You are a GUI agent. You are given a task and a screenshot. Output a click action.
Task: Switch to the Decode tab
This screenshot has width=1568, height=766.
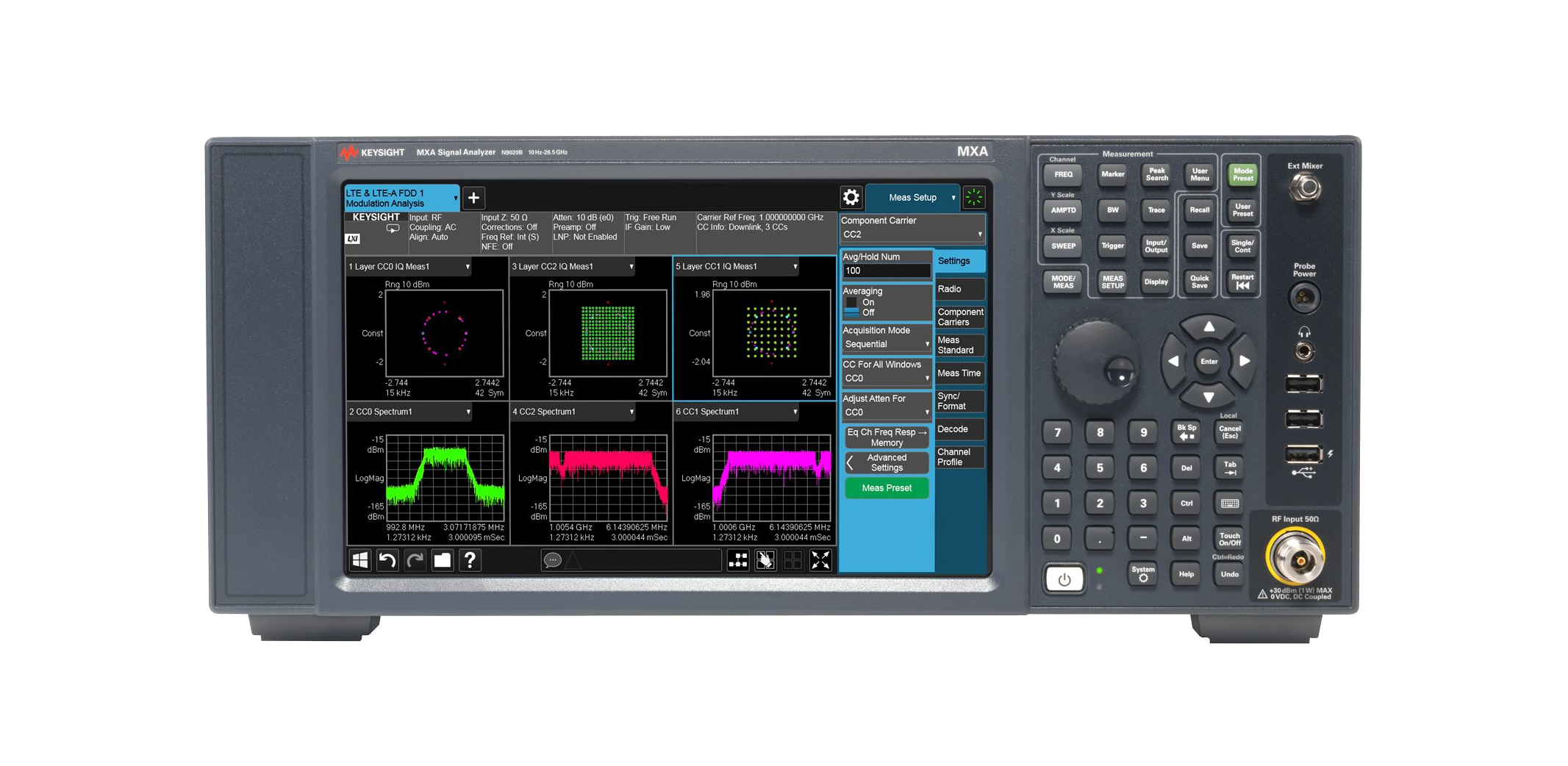coord(959,429)
